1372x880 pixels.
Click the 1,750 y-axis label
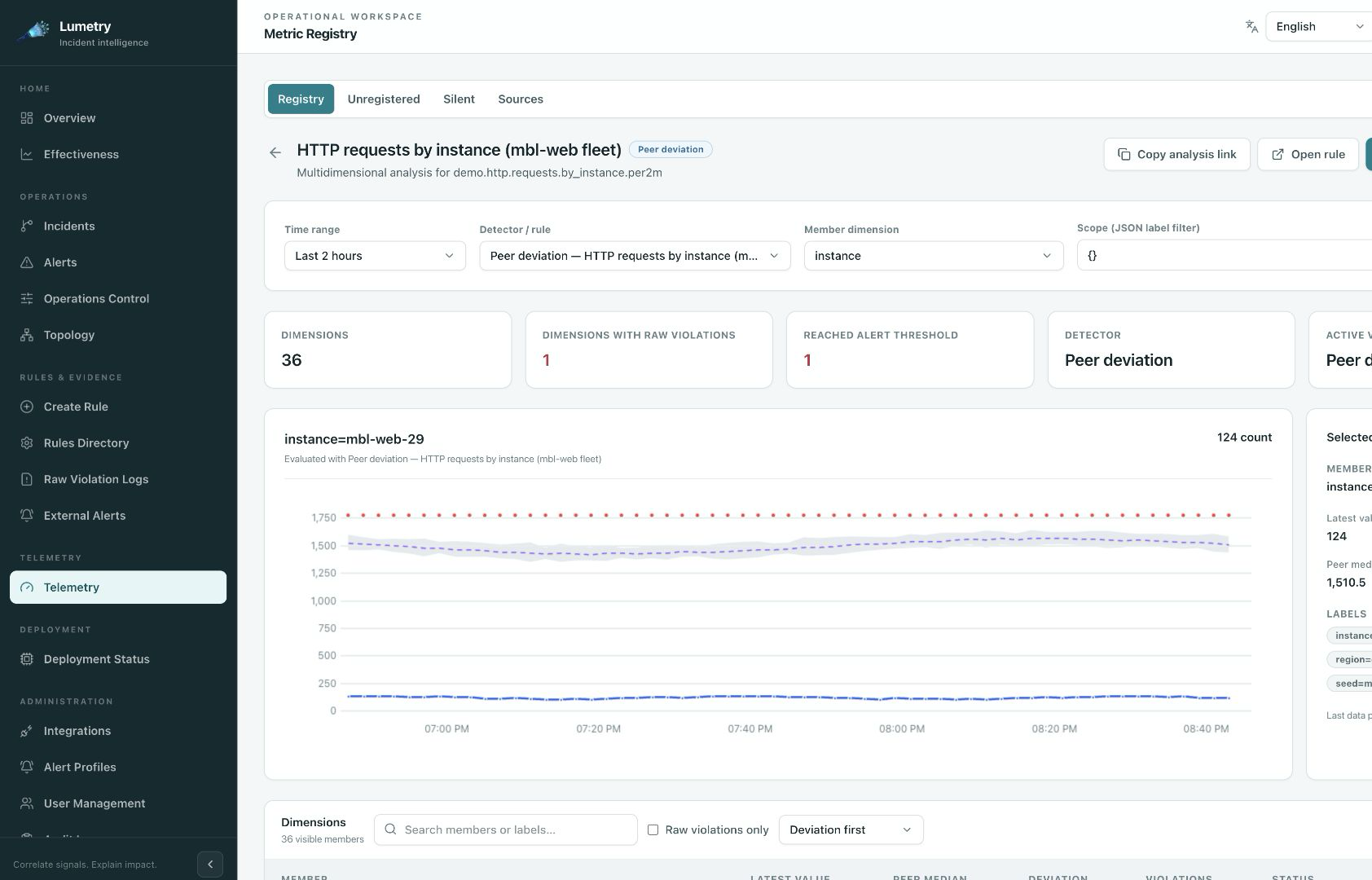tap(323, 517)
